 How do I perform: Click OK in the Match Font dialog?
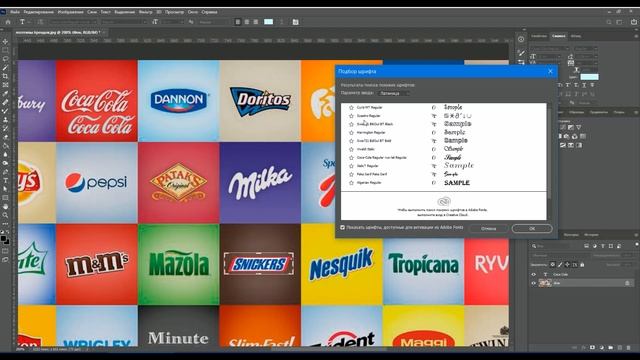(532, 229)
